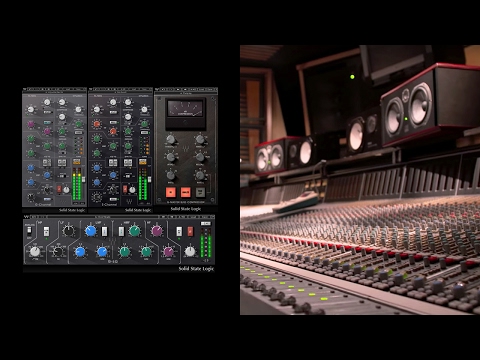480x360 pixels.
Task: Click the purple HF knob on G-Channel strip
Action: point(31,124)
